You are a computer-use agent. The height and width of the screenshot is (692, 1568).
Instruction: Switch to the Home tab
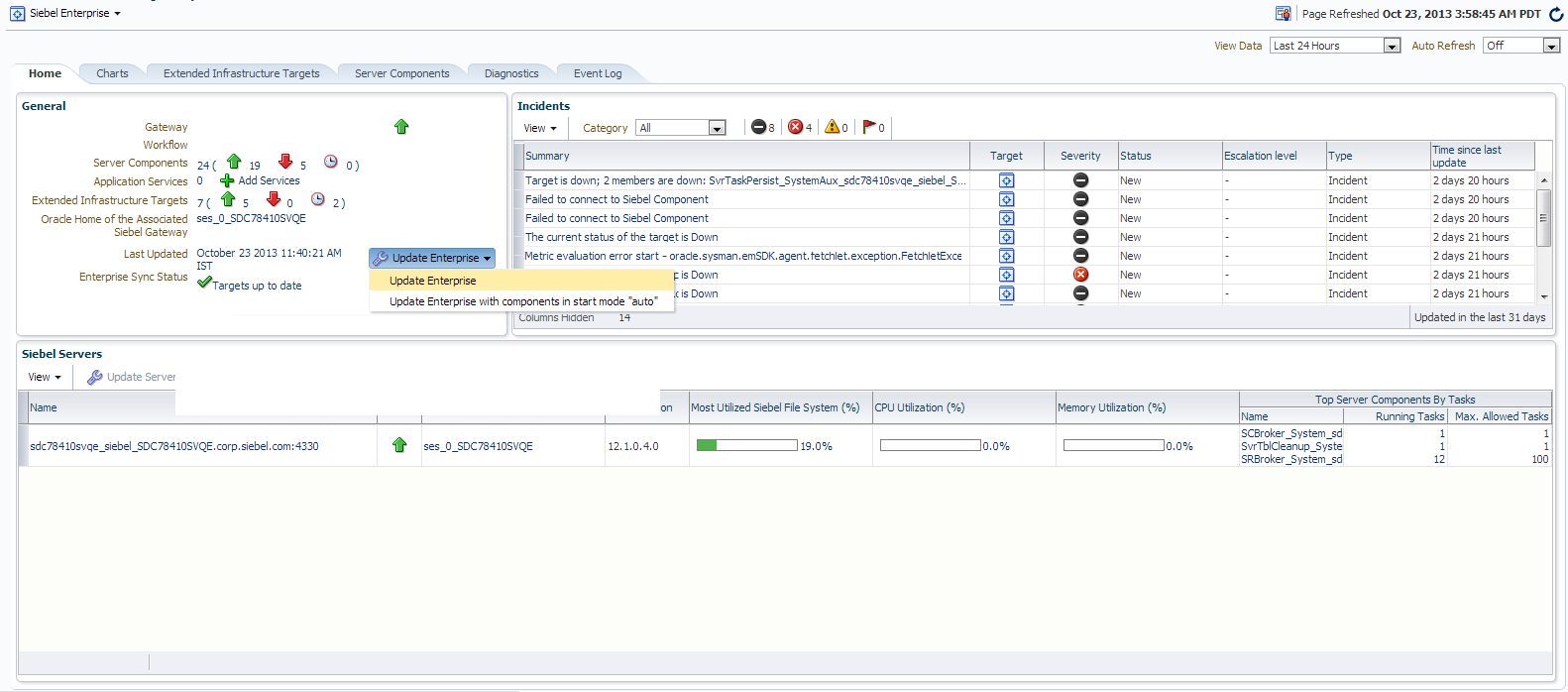pyautogui.click(x=45, y=73)
